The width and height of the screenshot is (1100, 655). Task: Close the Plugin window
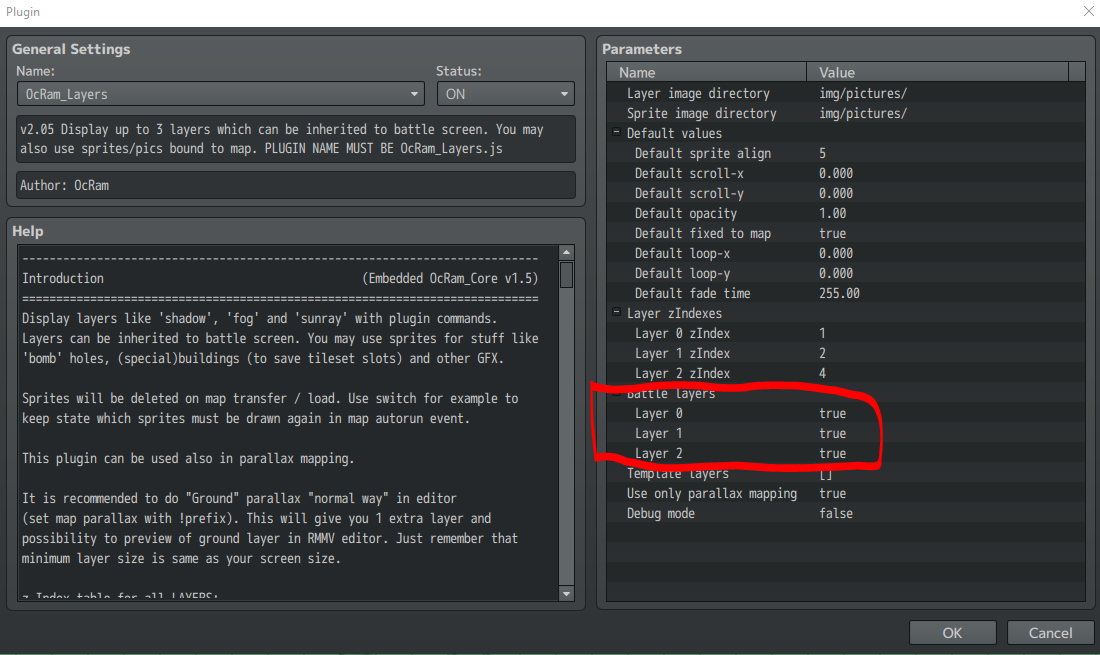1088,11
